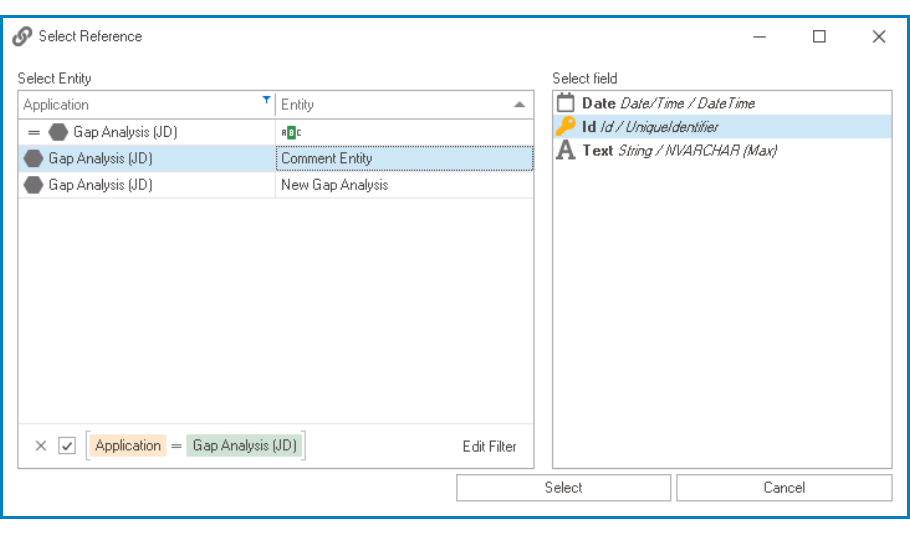This screenshot has width=910, height=534.
Task: Click Gap Analysis (JD) in the filter row
Action: [125, 132]
